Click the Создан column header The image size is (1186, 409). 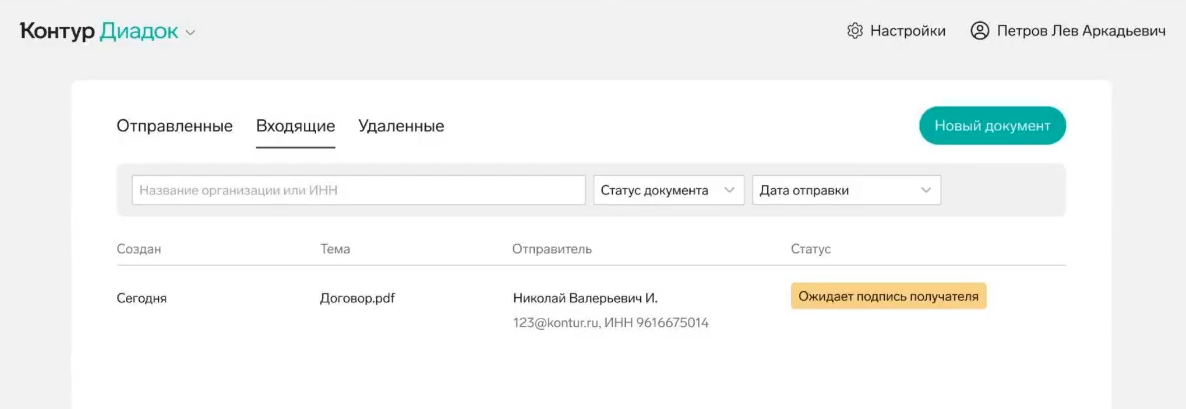[139, 249]
